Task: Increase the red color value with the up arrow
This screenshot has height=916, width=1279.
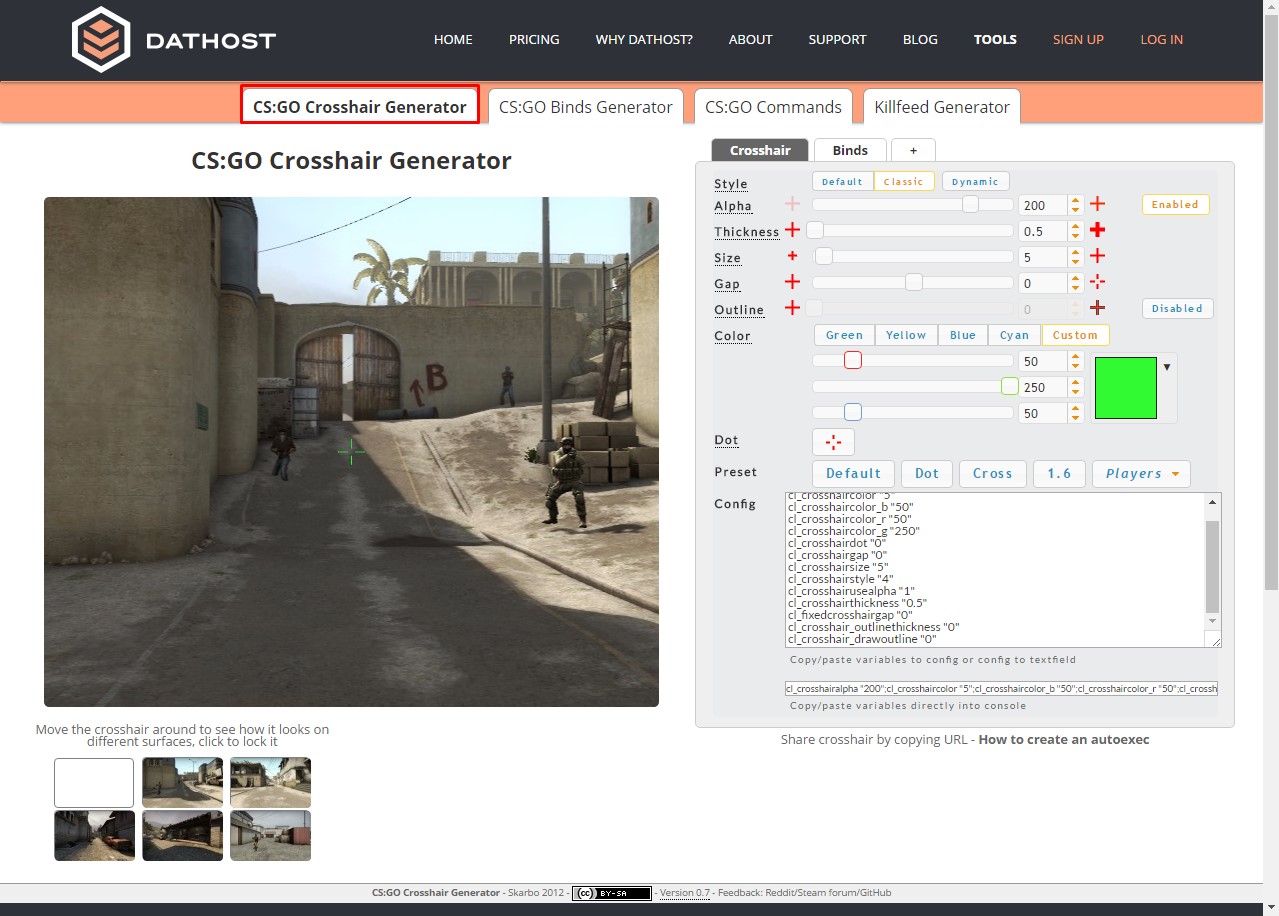Action: click(x=1075, y=356)
